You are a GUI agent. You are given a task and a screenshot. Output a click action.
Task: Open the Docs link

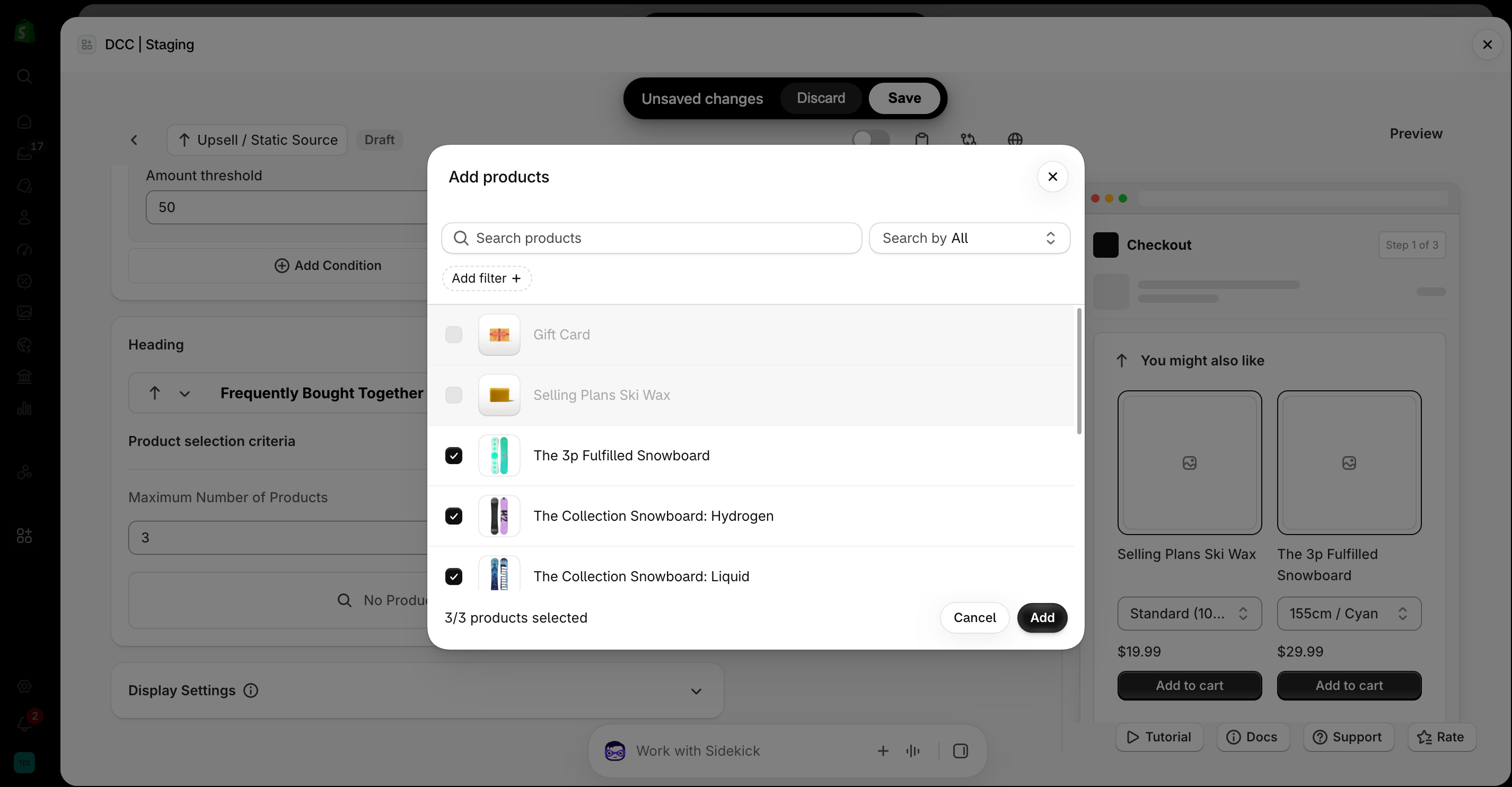coord(1253,737)
